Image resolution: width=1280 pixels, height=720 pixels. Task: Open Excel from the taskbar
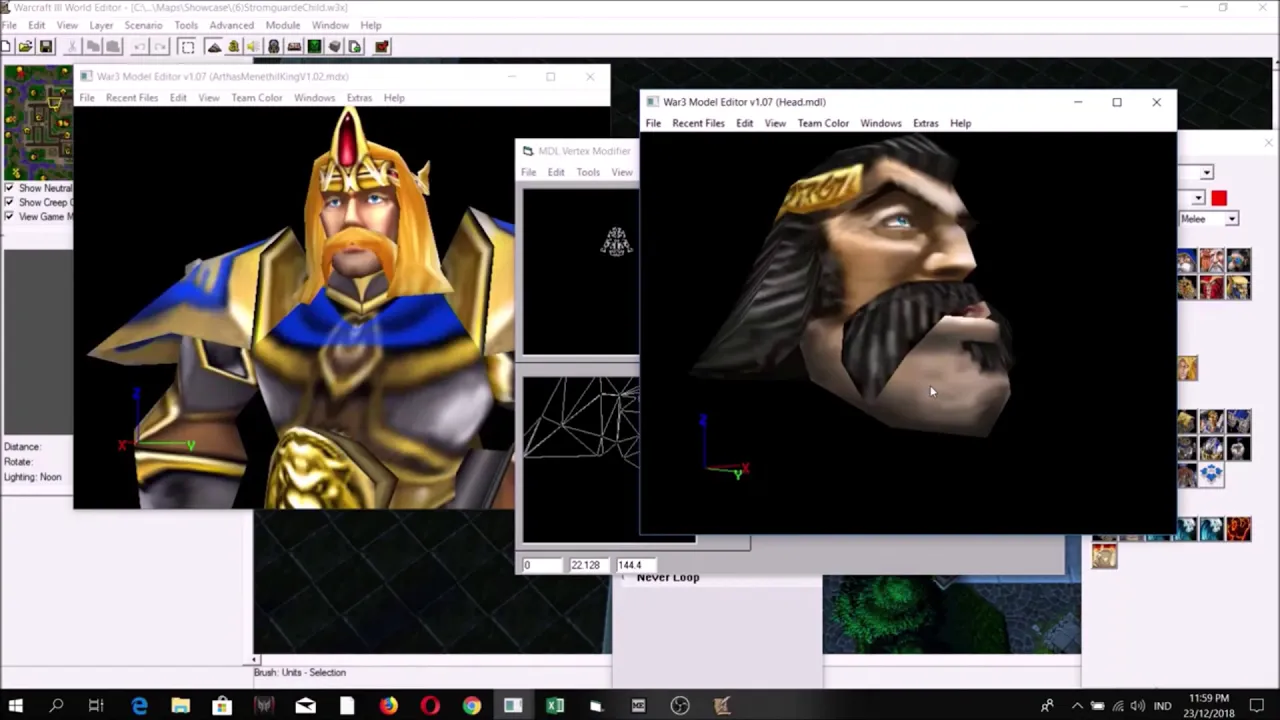[554, 706]
